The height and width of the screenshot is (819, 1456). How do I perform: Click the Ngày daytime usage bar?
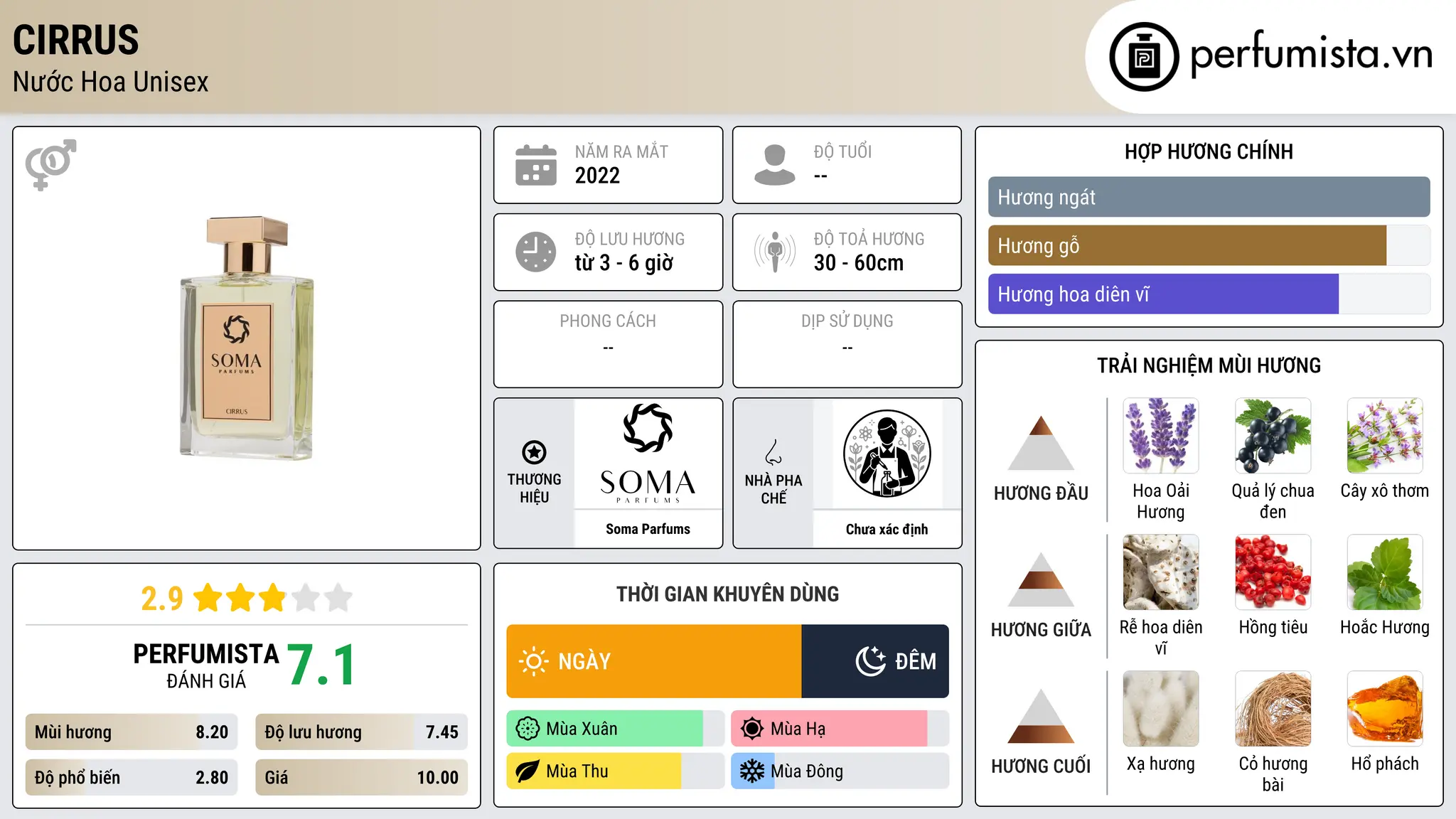(654, 661)
